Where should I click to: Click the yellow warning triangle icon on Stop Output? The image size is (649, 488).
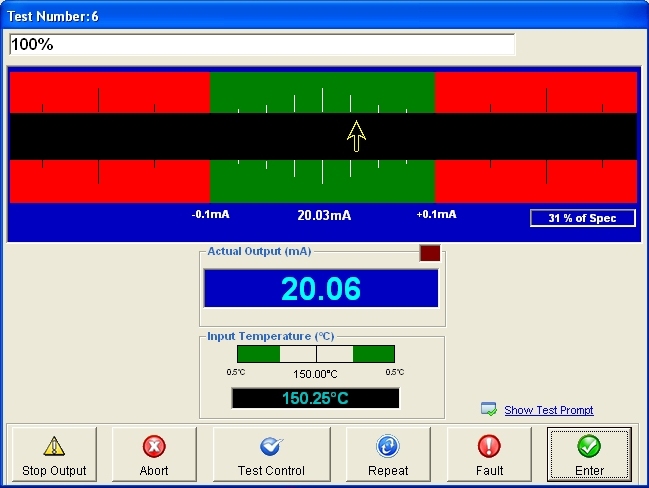coord(53,446)
